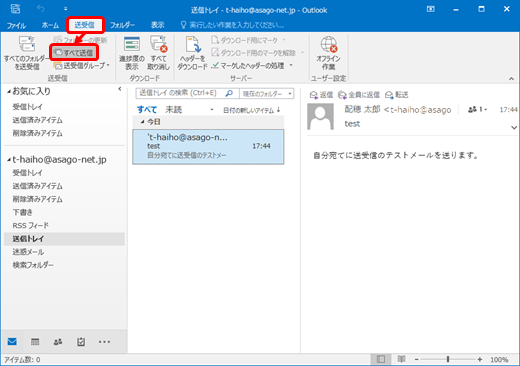Switch to Calendar view icon
The width and height of the screenshot is (520, 366).
pyautogui.click(x=35, y=342)
